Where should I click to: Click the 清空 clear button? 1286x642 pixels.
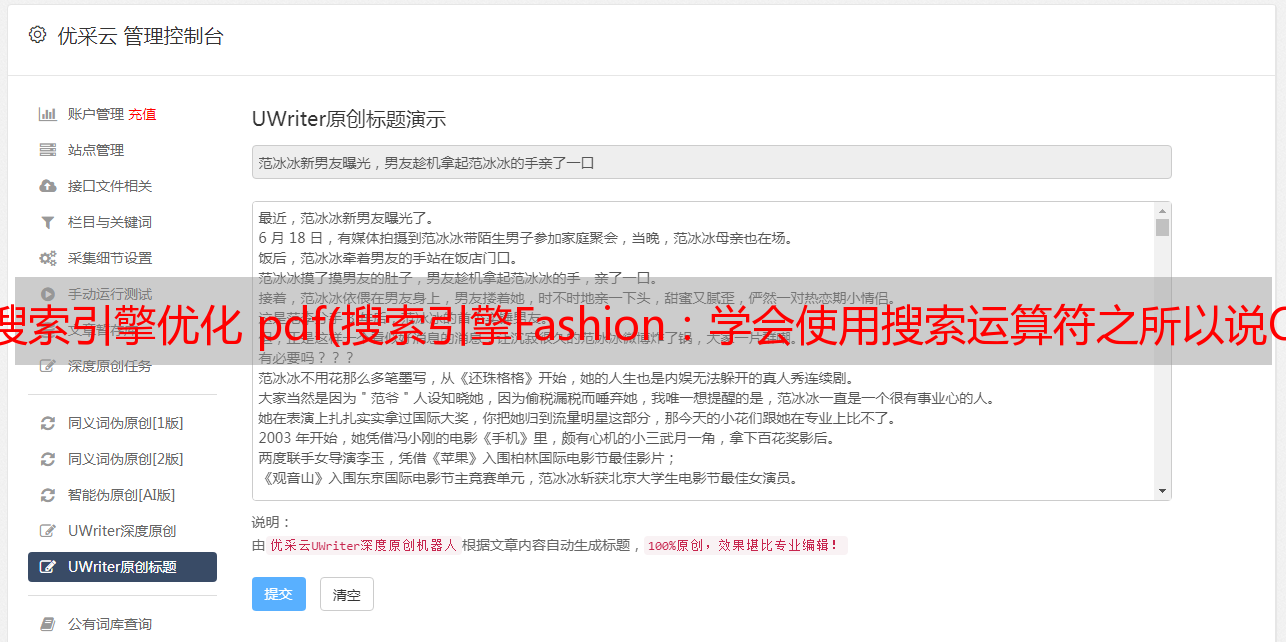(347, 594)
